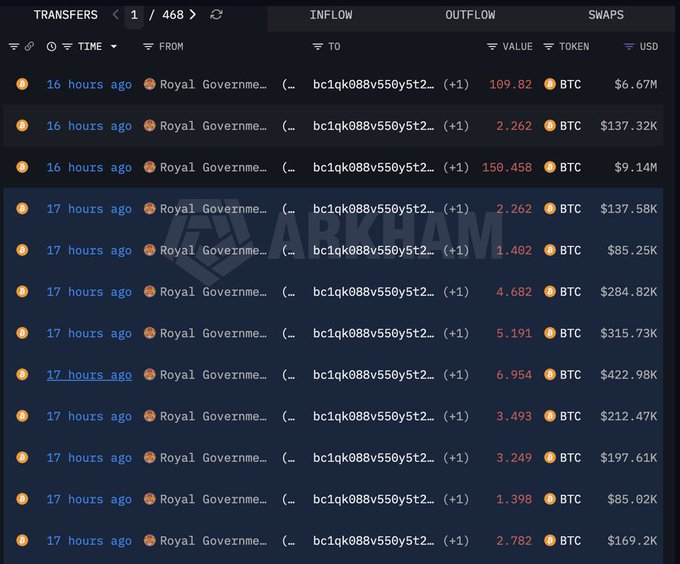Expand the (+1) recipients in 2.782 row
Image resolution: width=680 pixels, height=564 pixels.
456,541
